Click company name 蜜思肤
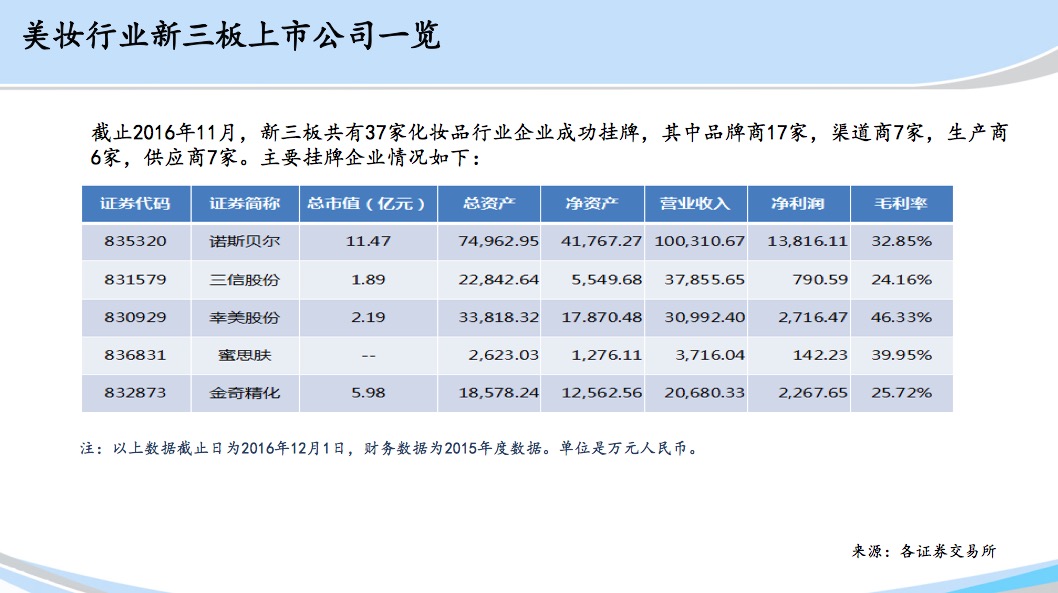The height and width of the screenshot is (593, 1058). (x=244, y=355)
